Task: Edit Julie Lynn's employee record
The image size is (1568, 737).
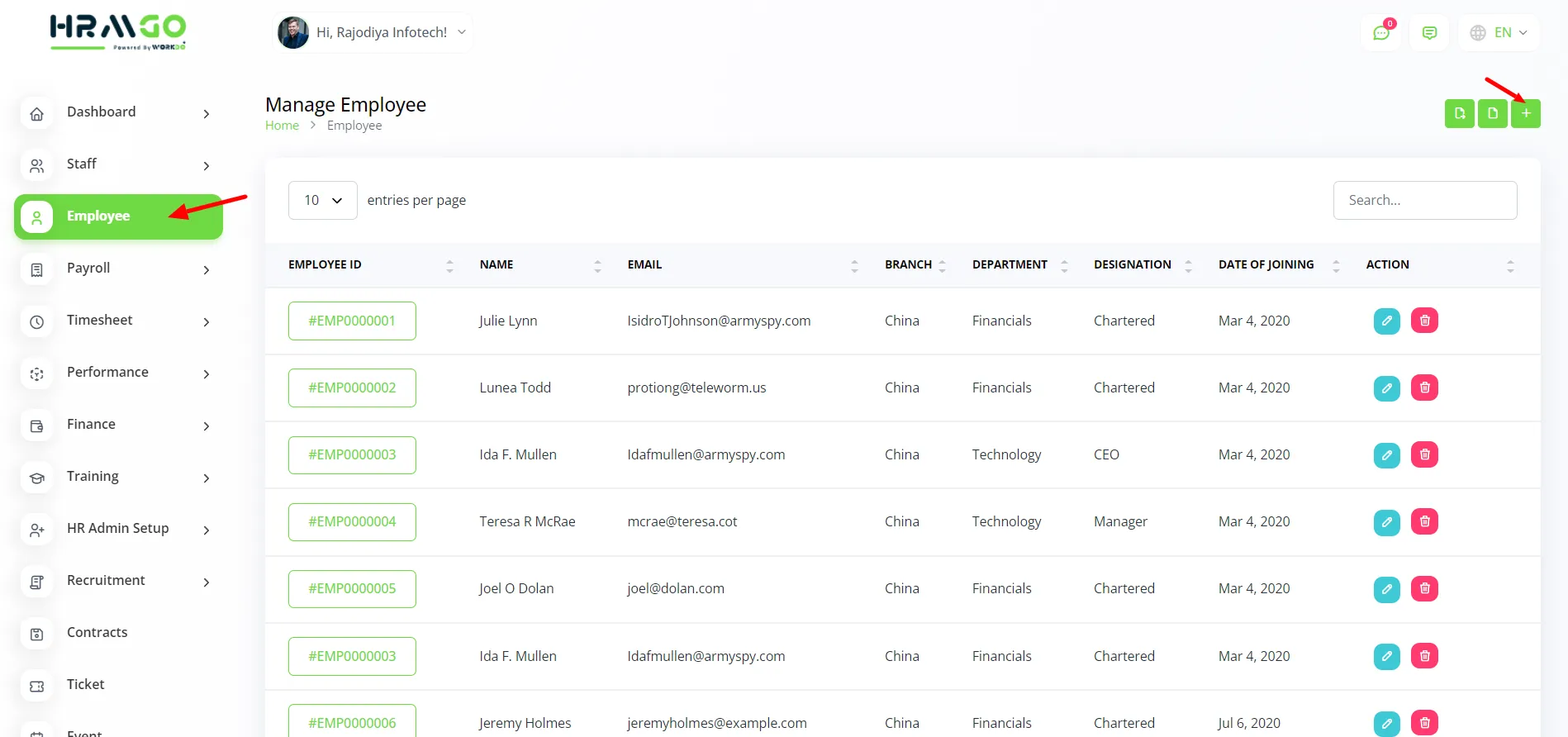Action: pyautogui.click(x=1386, y=321)
